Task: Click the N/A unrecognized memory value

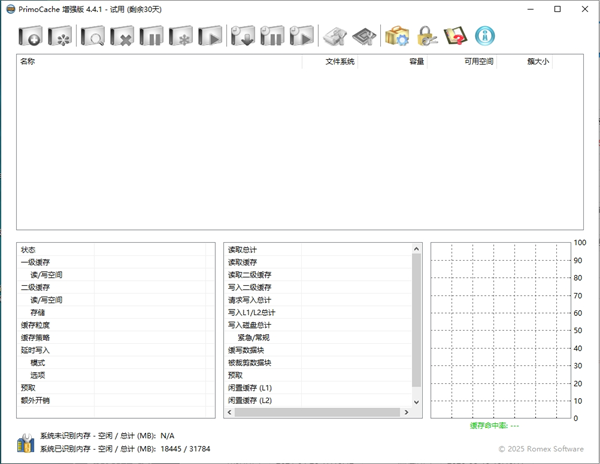Action: tap(167, 436)
